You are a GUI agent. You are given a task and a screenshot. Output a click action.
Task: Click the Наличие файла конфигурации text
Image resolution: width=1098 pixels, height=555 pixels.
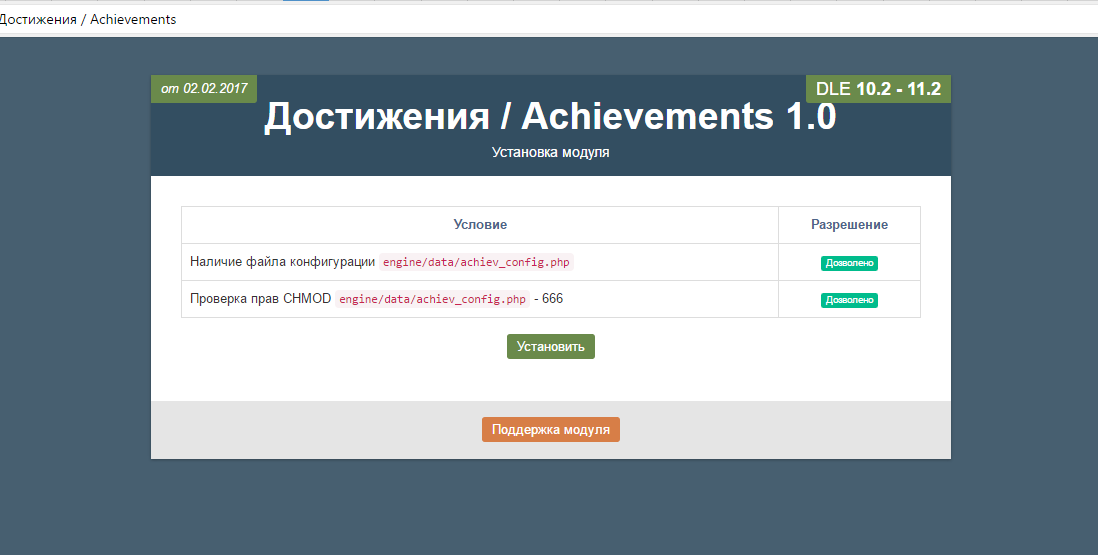coord(282,262)
